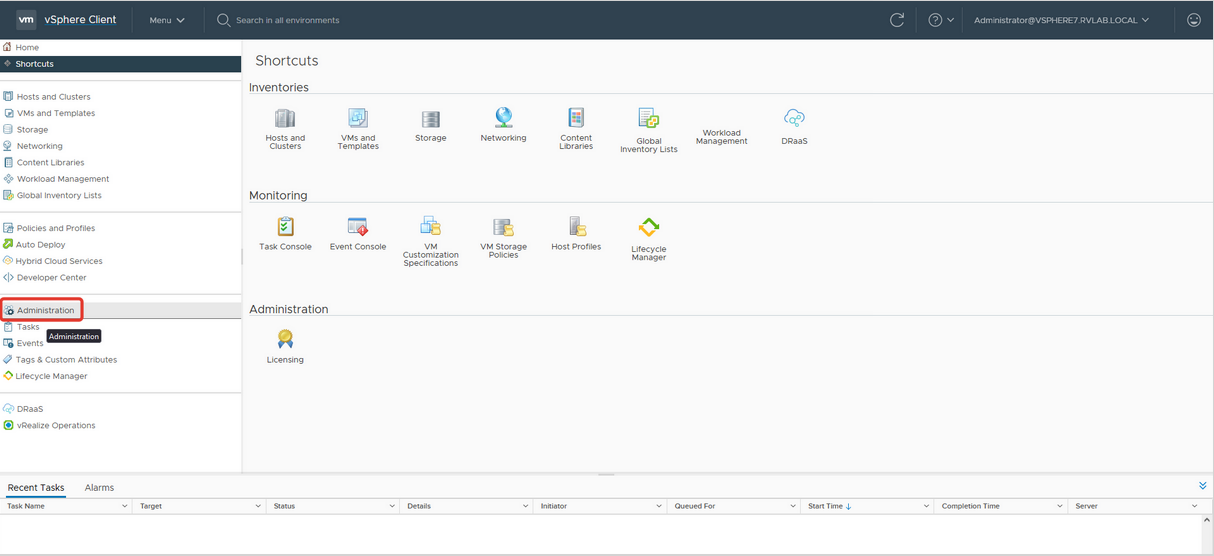Open Queued For column filter dropdown

pos(794,506)
